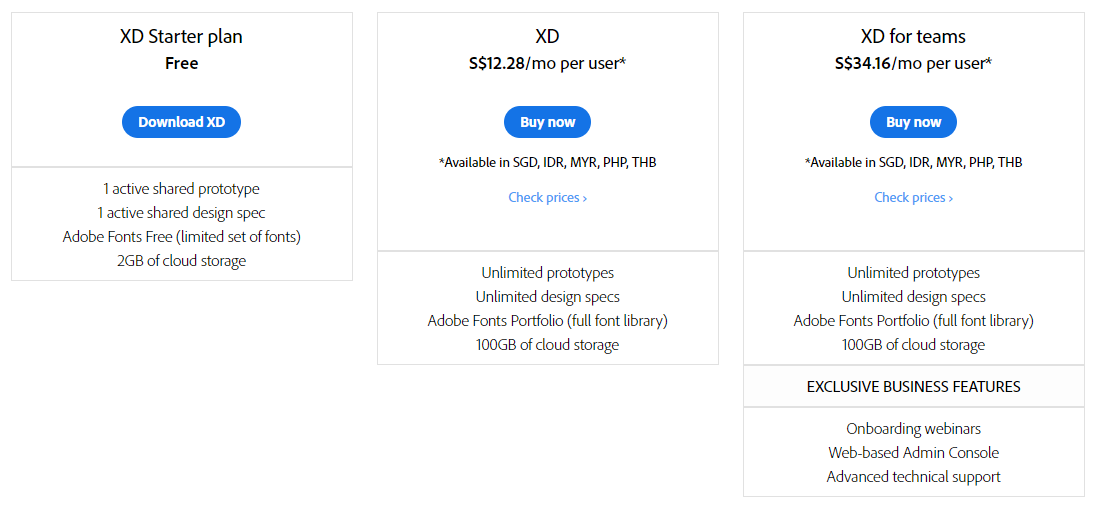The width and height of the screenshot is (1097, 510).
Task: Click the Free price label
Action: click(181, 63)
